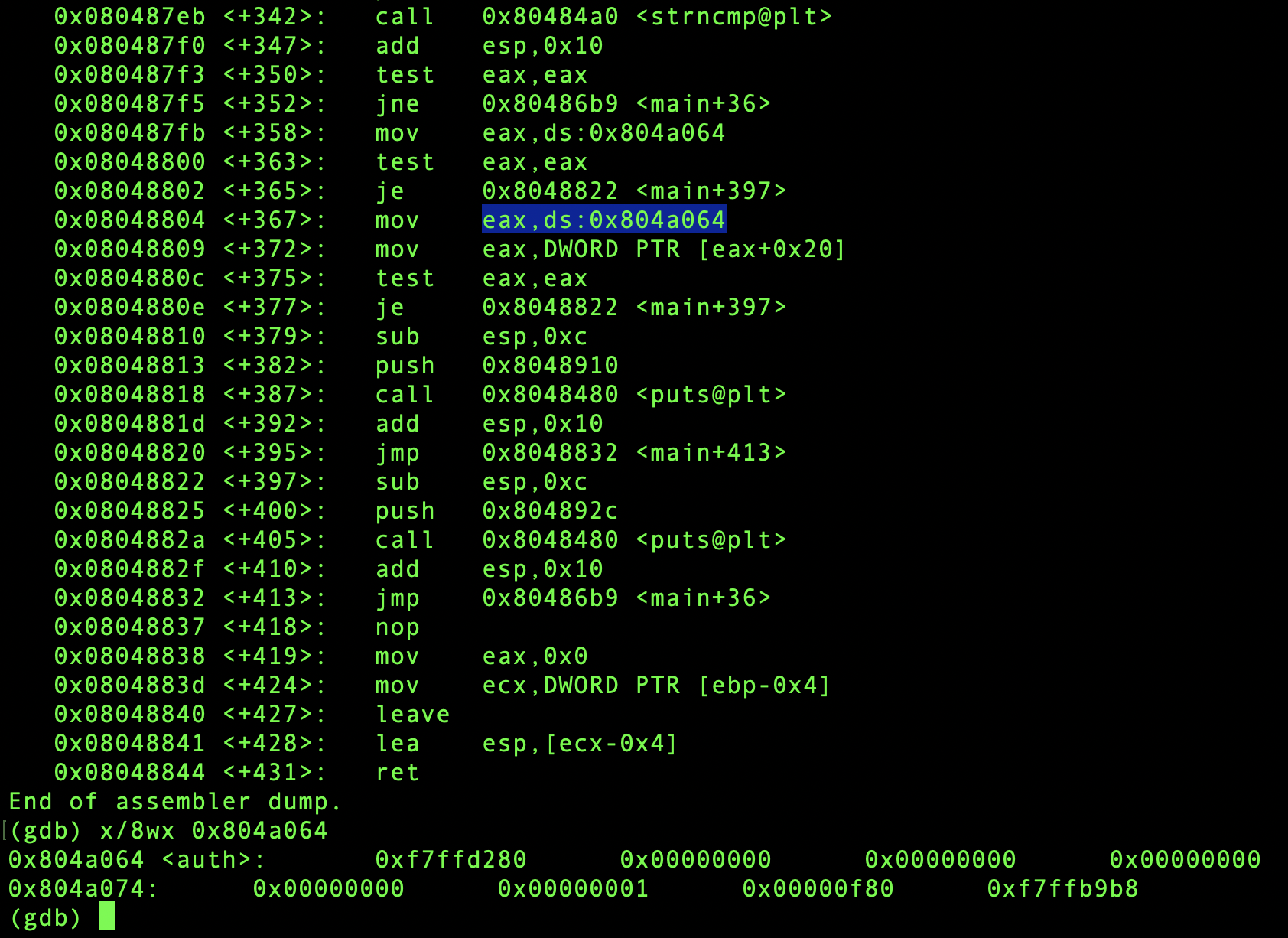Select the auth symbol label in memory dump
The height and width of the screenshot is (938, 1288).
point(207,860)
